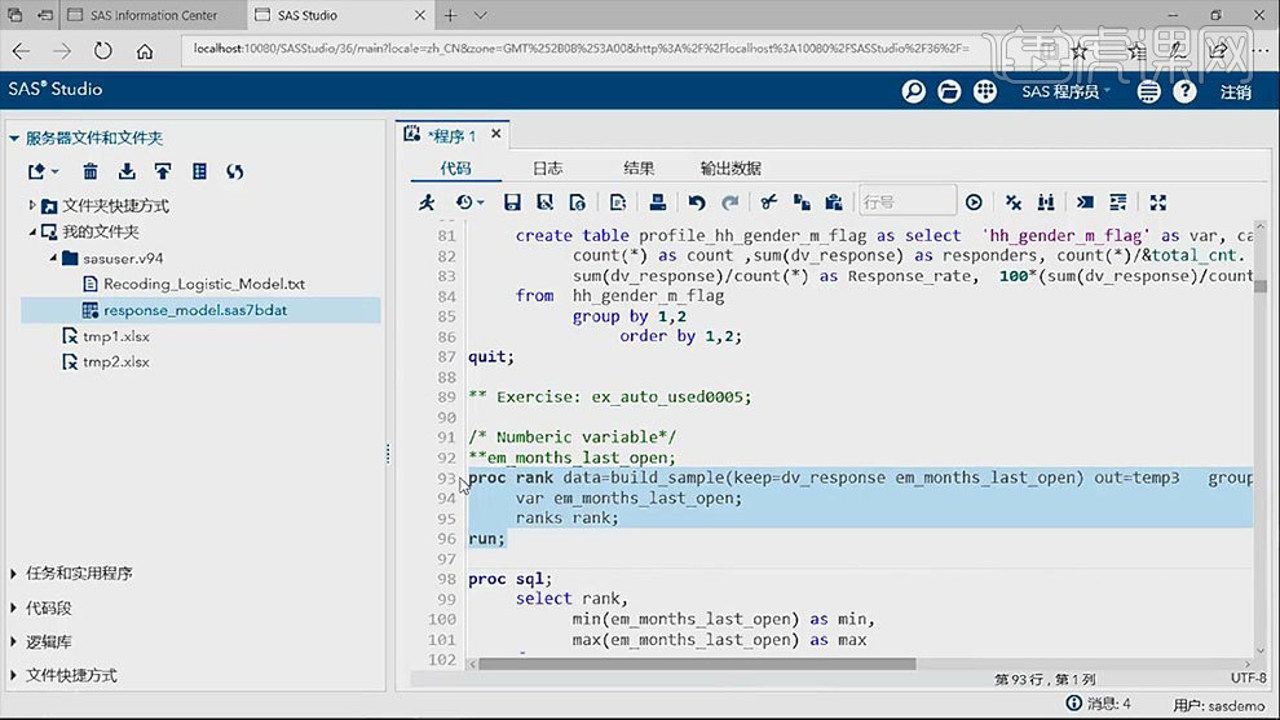Switch to the 代码 tab

click(x=455, y=168)
